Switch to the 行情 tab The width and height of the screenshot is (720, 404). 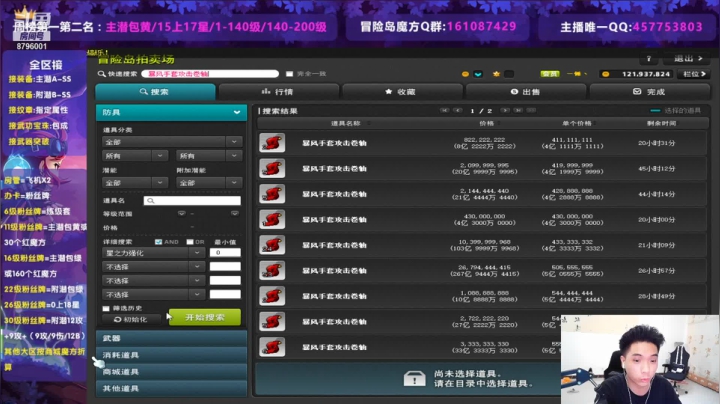click(279, 92)
